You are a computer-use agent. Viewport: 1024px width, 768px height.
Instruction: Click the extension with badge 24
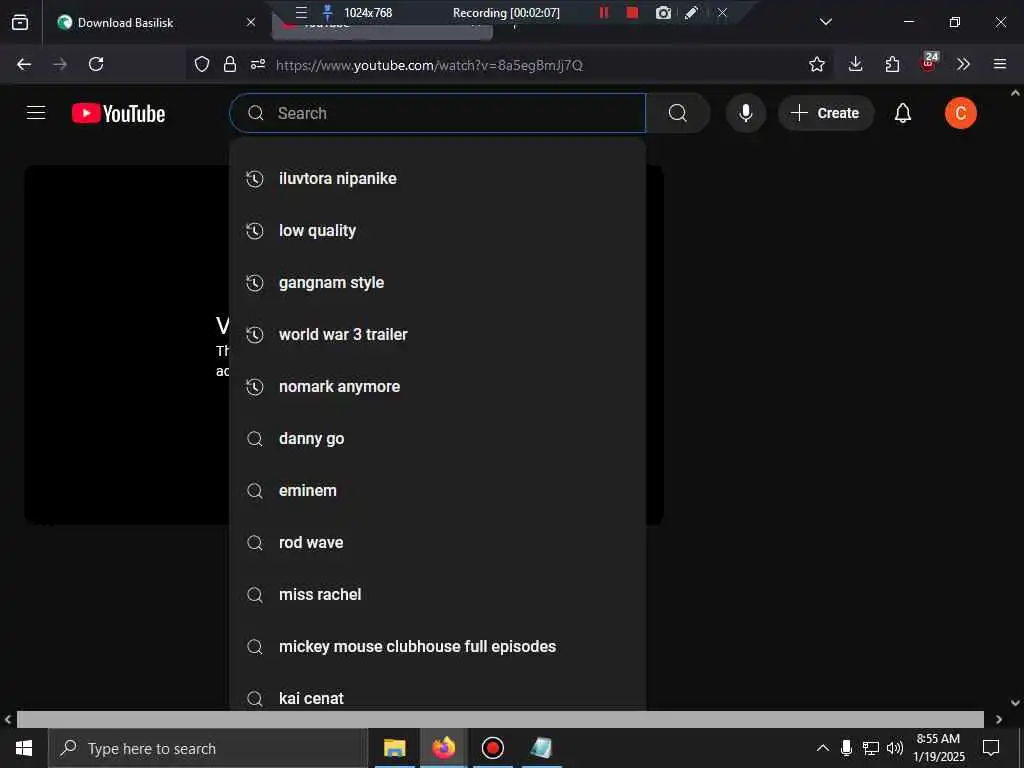coord(929,63)
